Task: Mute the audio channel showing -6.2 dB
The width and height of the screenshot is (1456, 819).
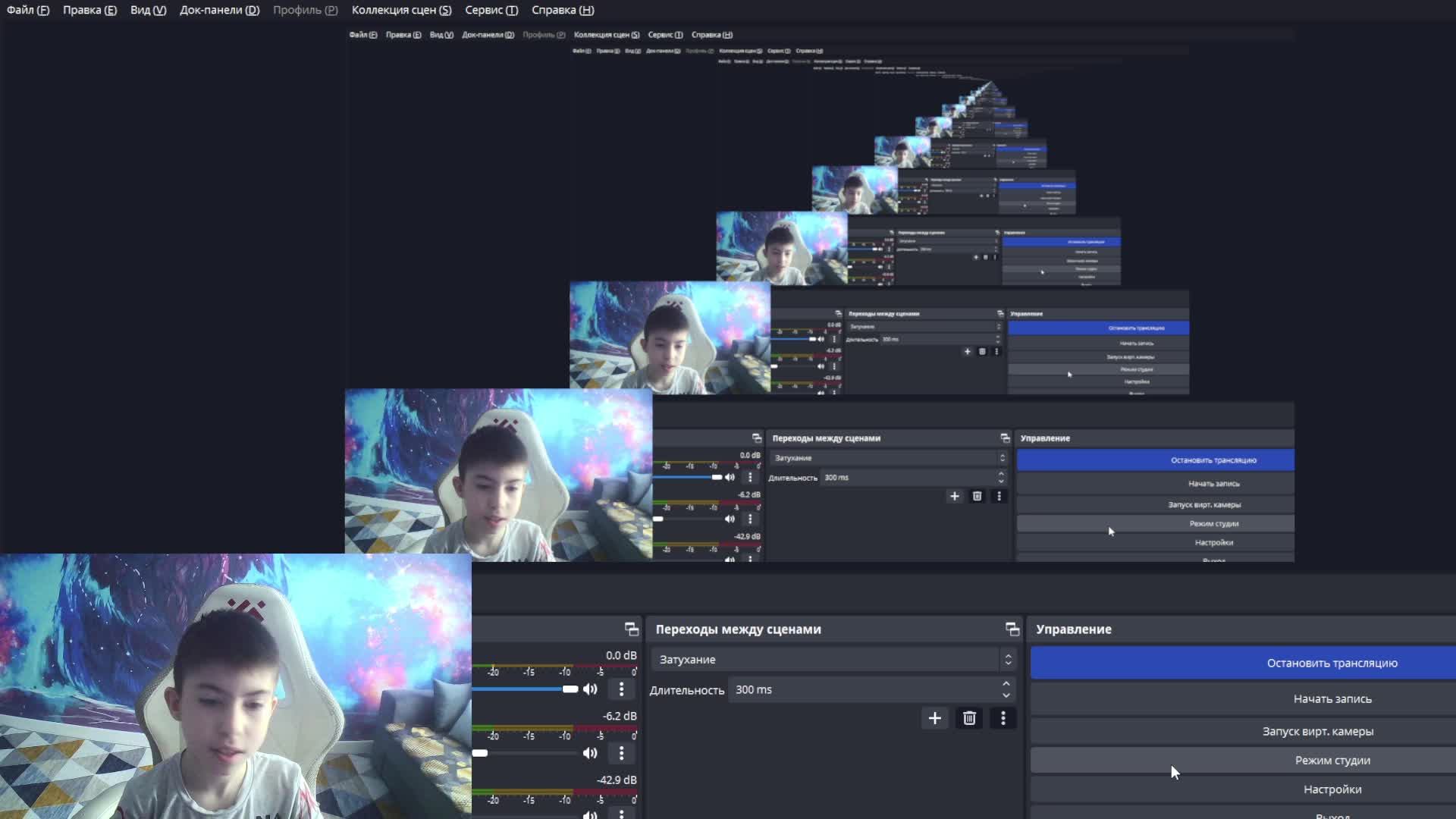Action: (x=590, y=753)
